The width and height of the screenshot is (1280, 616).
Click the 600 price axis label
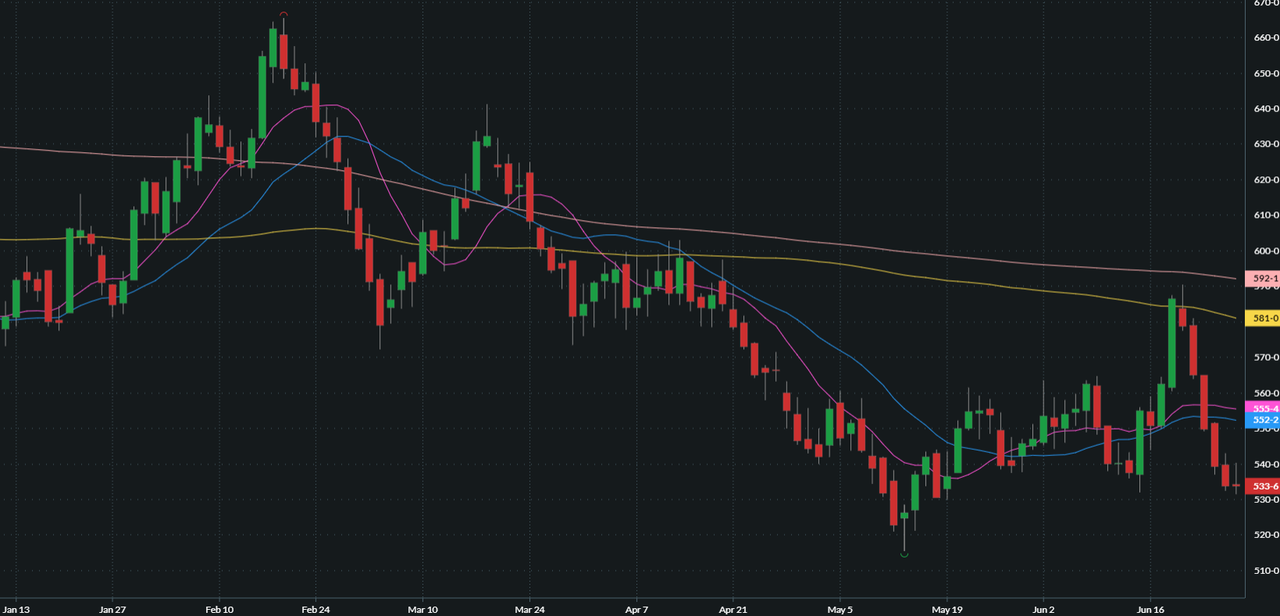coord(1267,251)
